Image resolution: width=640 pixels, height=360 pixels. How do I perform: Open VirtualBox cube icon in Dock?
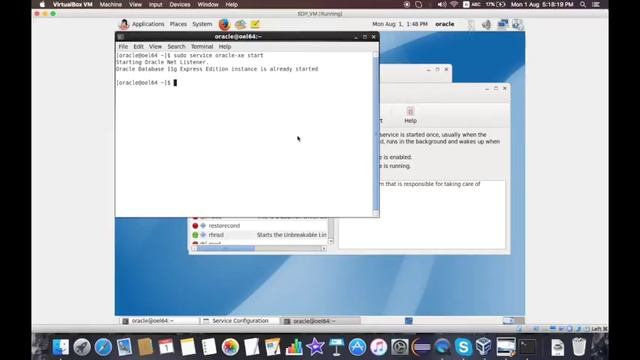click(484, 346)
